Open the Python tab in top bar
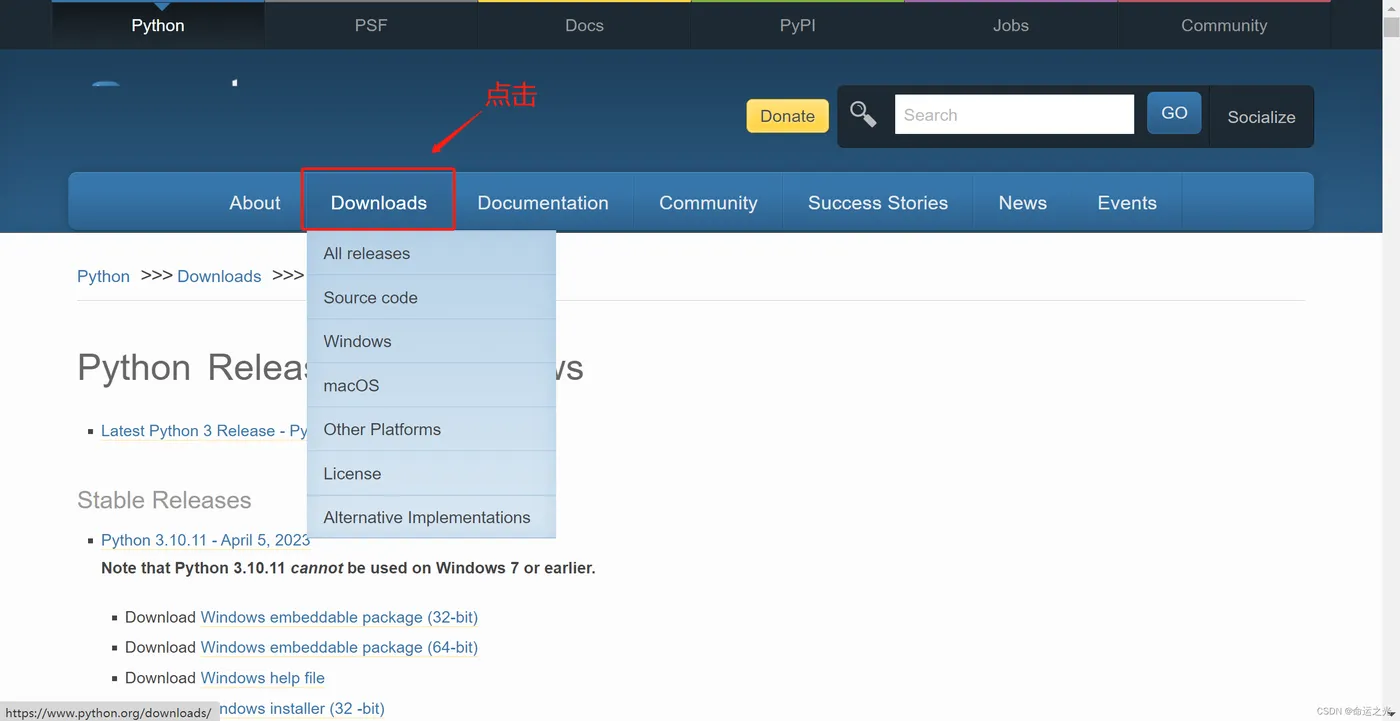The image size is (1400, 721). [x=158, y=25]
